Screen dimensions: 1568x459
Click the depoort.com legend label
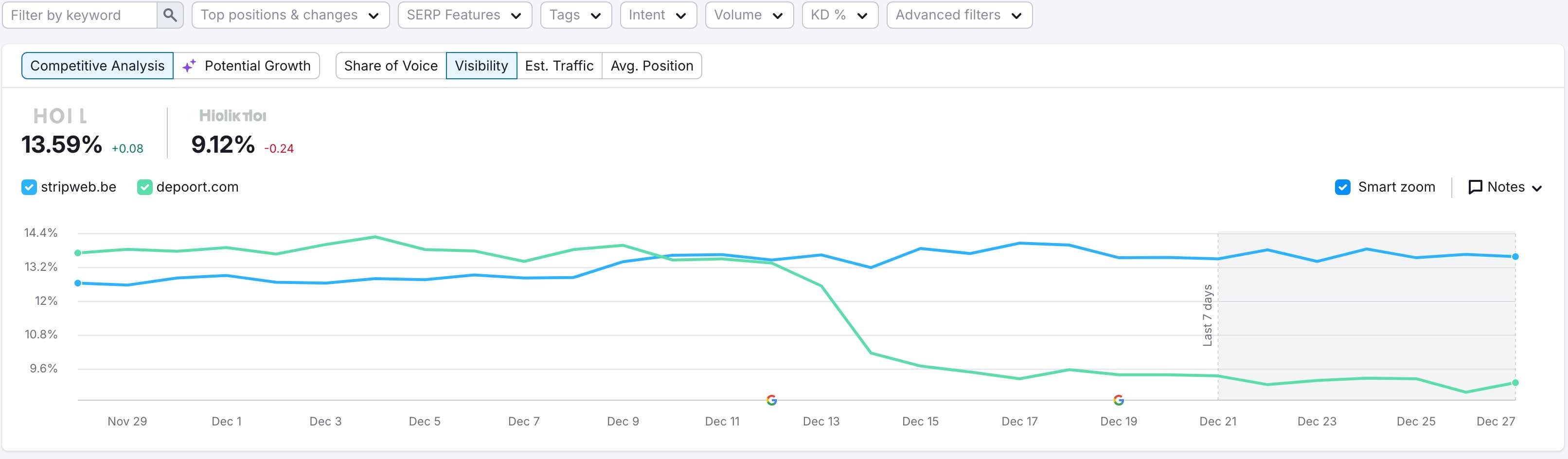pos(197,187)
